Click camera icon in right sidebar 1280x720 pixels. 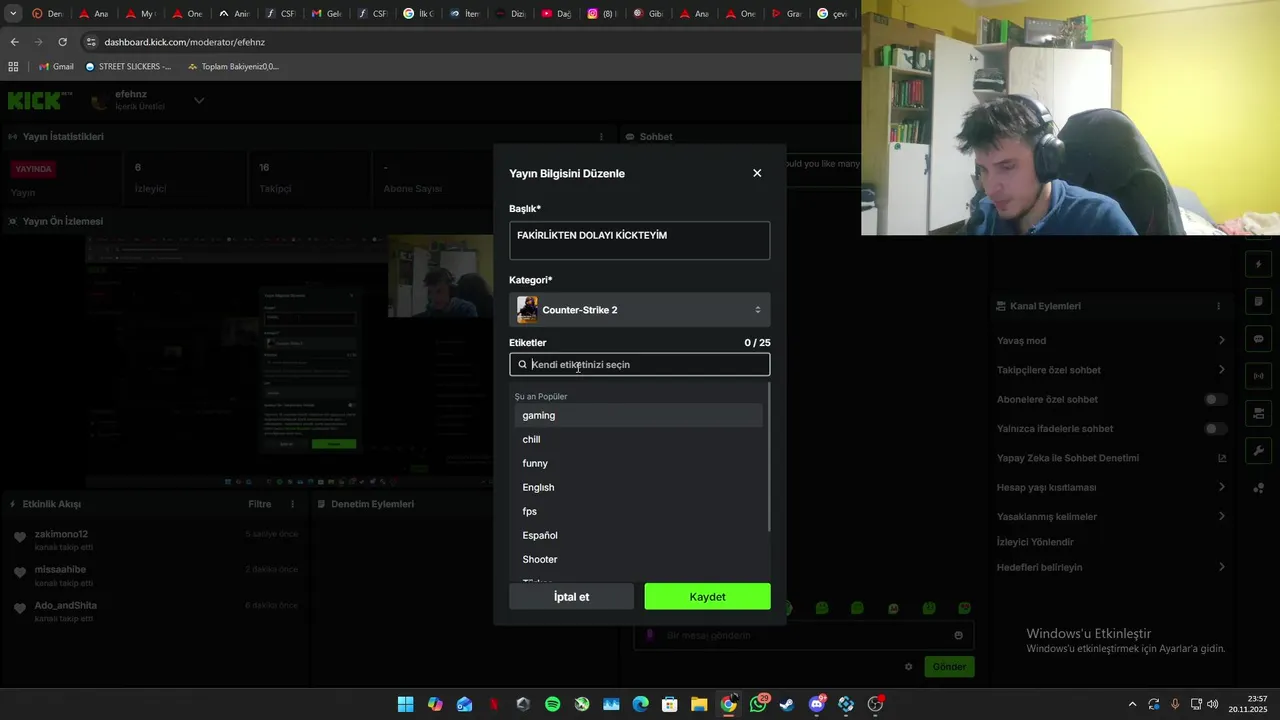coord(1259,413)
